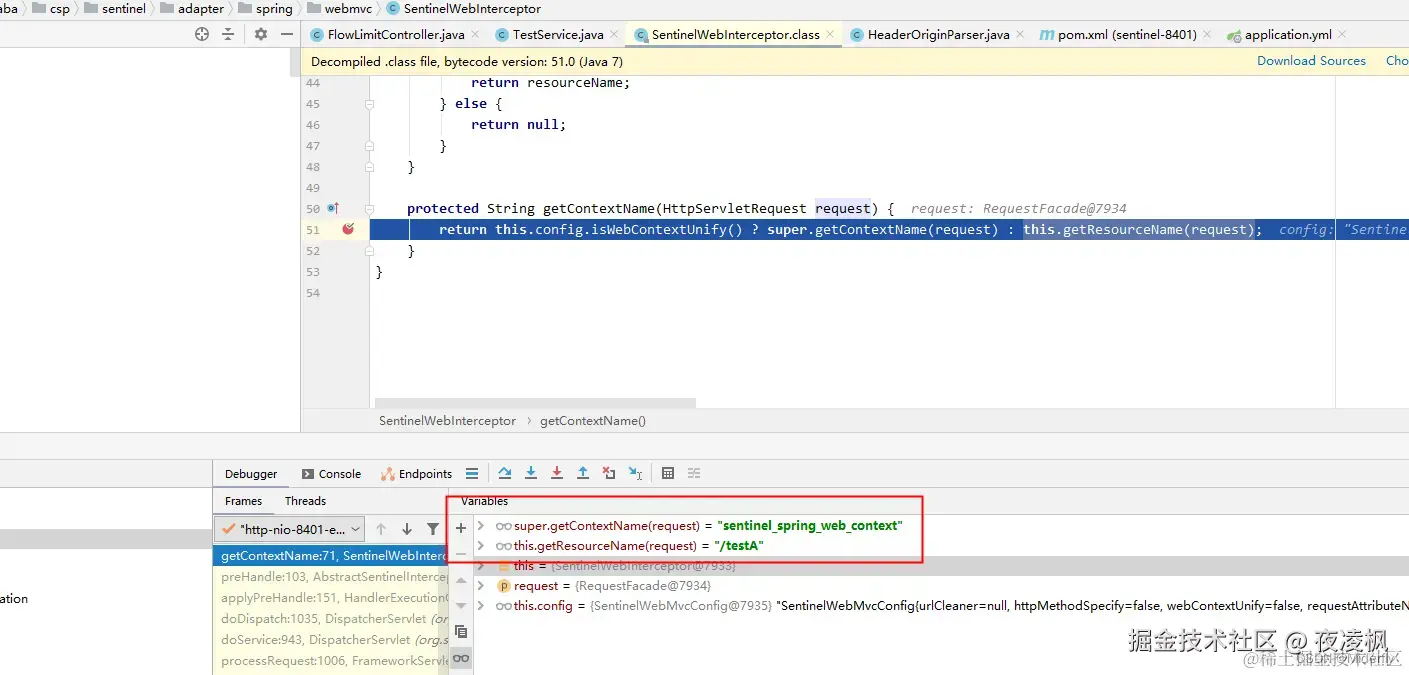
Task: Click the Step Into debugger icon
Action: [531, 473]
